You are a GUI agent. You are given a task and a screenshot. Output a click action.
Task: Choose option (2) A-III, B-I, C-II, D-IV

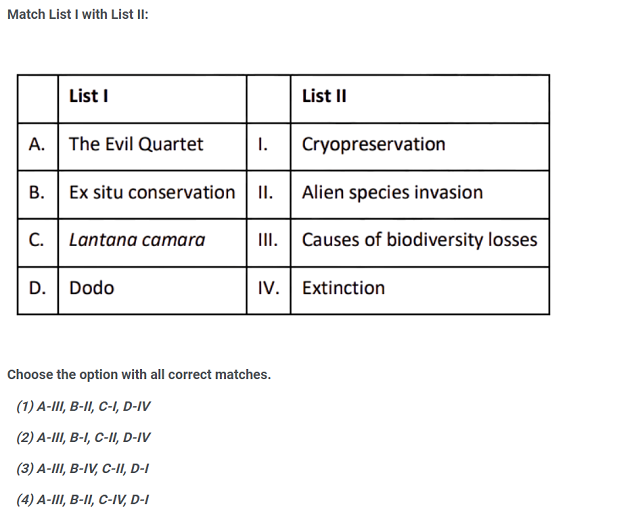pos(84,437)
